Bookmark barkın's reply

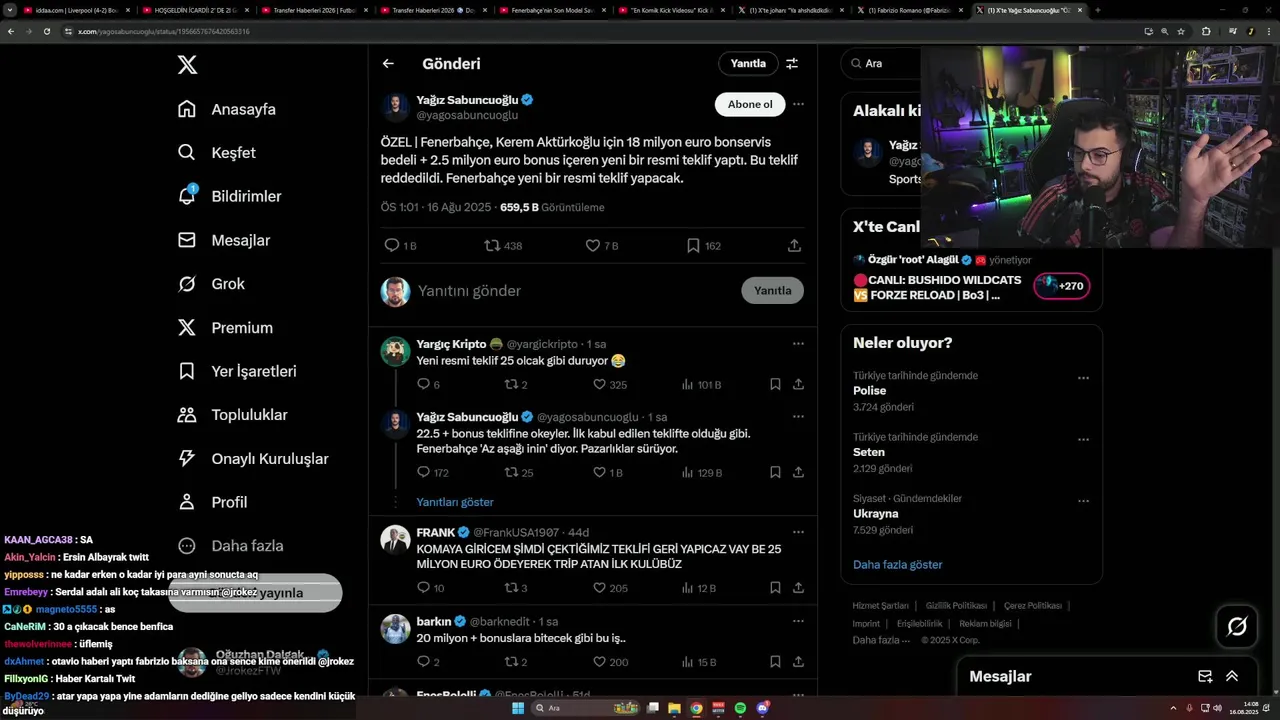[x=775, y=662]
